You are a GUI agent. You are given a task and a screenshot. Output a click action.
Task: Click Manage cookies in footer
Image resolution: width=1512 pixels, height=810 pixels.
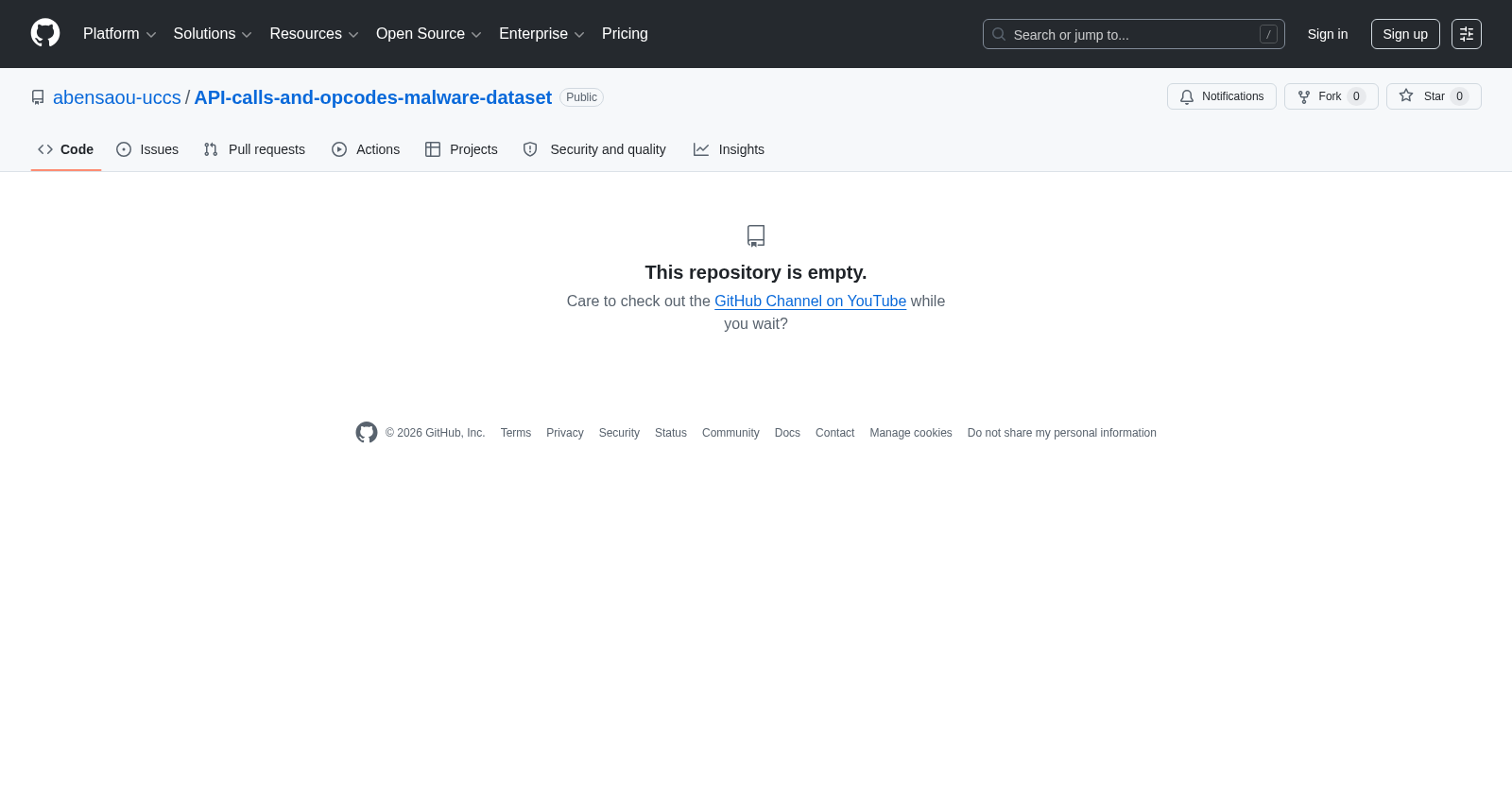coord(911,433)
